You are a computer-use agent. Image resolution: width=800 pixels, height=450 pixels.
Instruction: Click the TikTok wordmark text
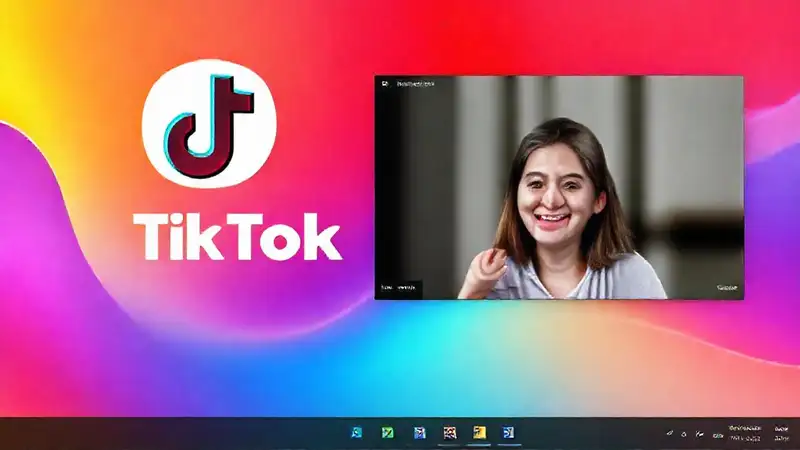click(237, 237)
